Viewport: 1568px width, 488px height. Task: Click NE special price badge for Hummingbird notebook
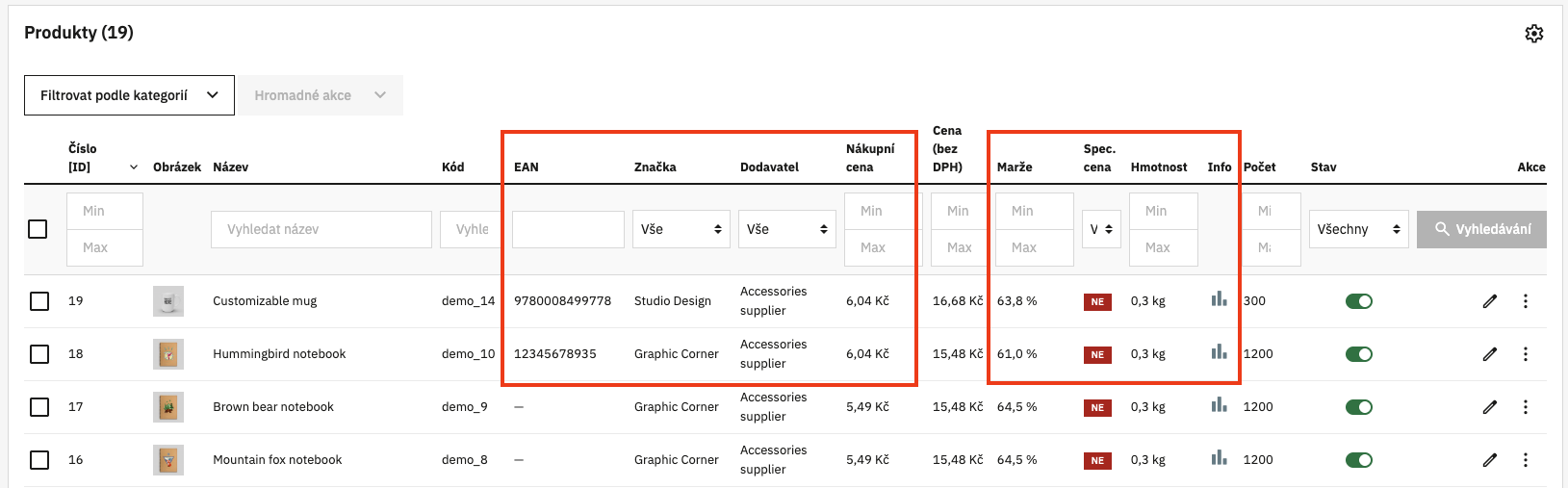1097,355
